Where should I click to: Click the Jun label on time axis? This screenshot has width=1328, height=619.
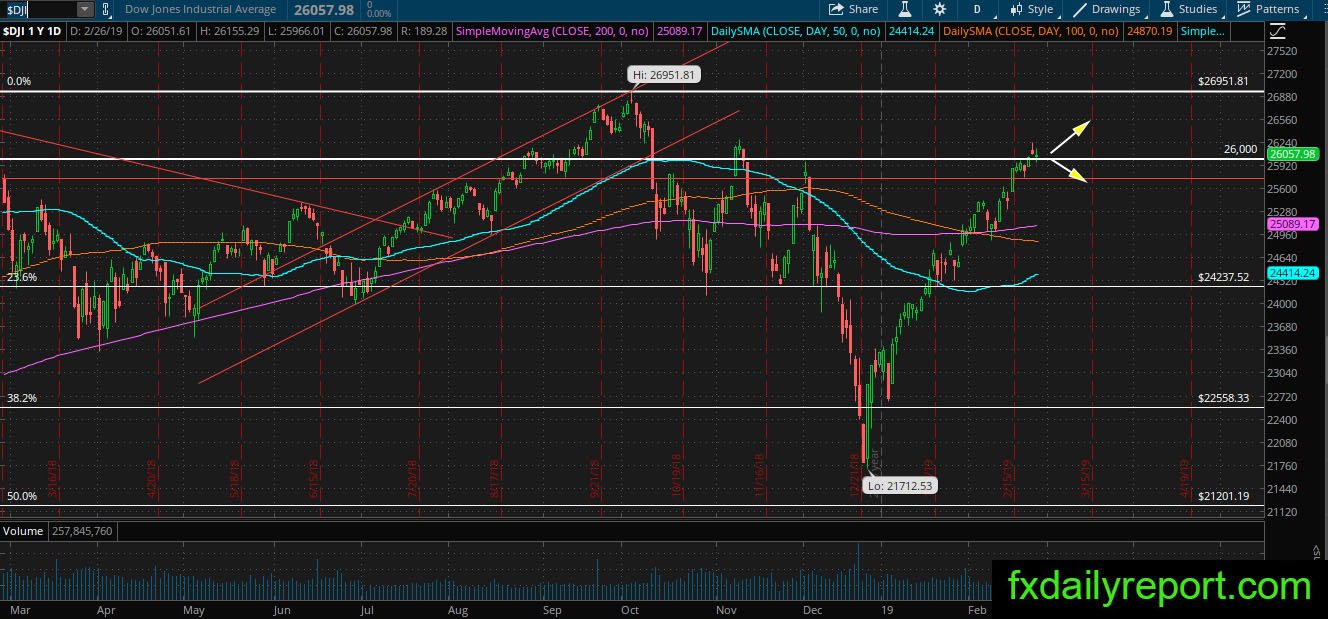(x=282, y=608)
